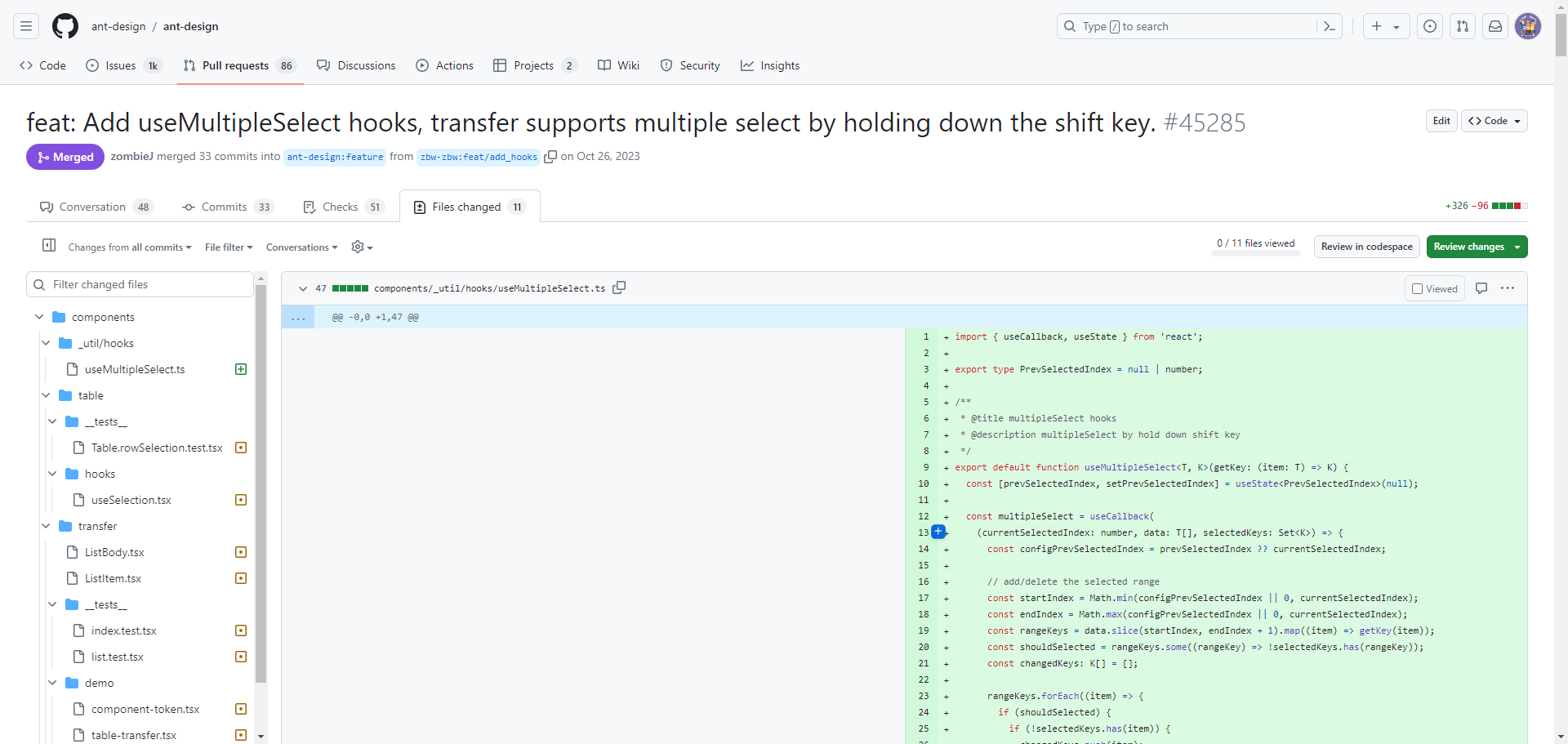Screen dimensions: 1568x744
Task: Open the create new plus menu
Action: pos(1386,26)
